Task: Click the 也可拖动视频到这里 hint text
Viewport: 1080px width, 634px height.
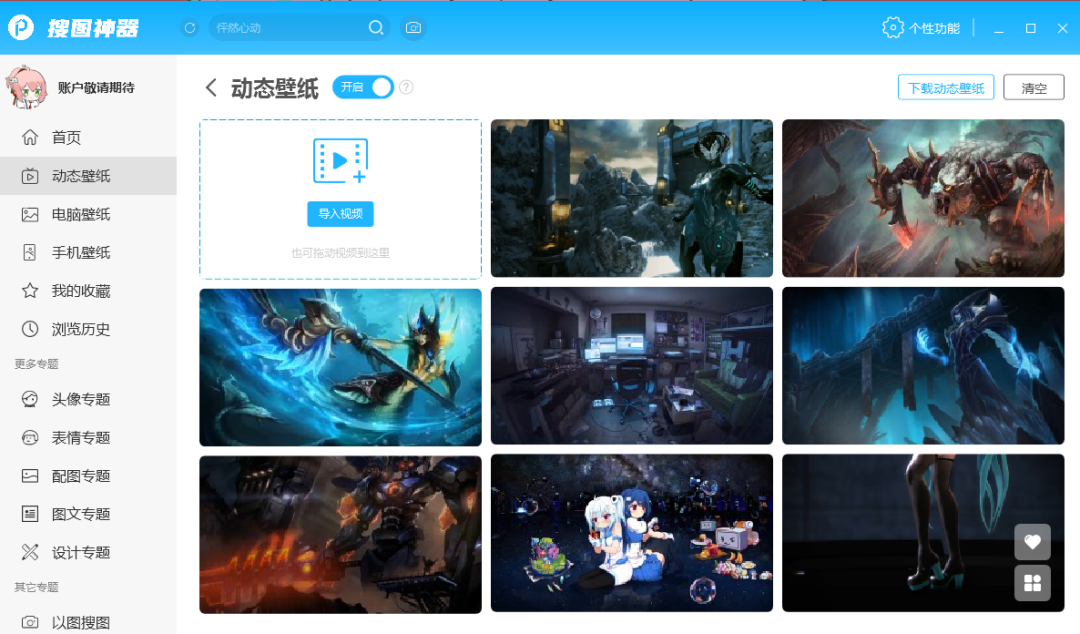Action: [x=340, y=253]
